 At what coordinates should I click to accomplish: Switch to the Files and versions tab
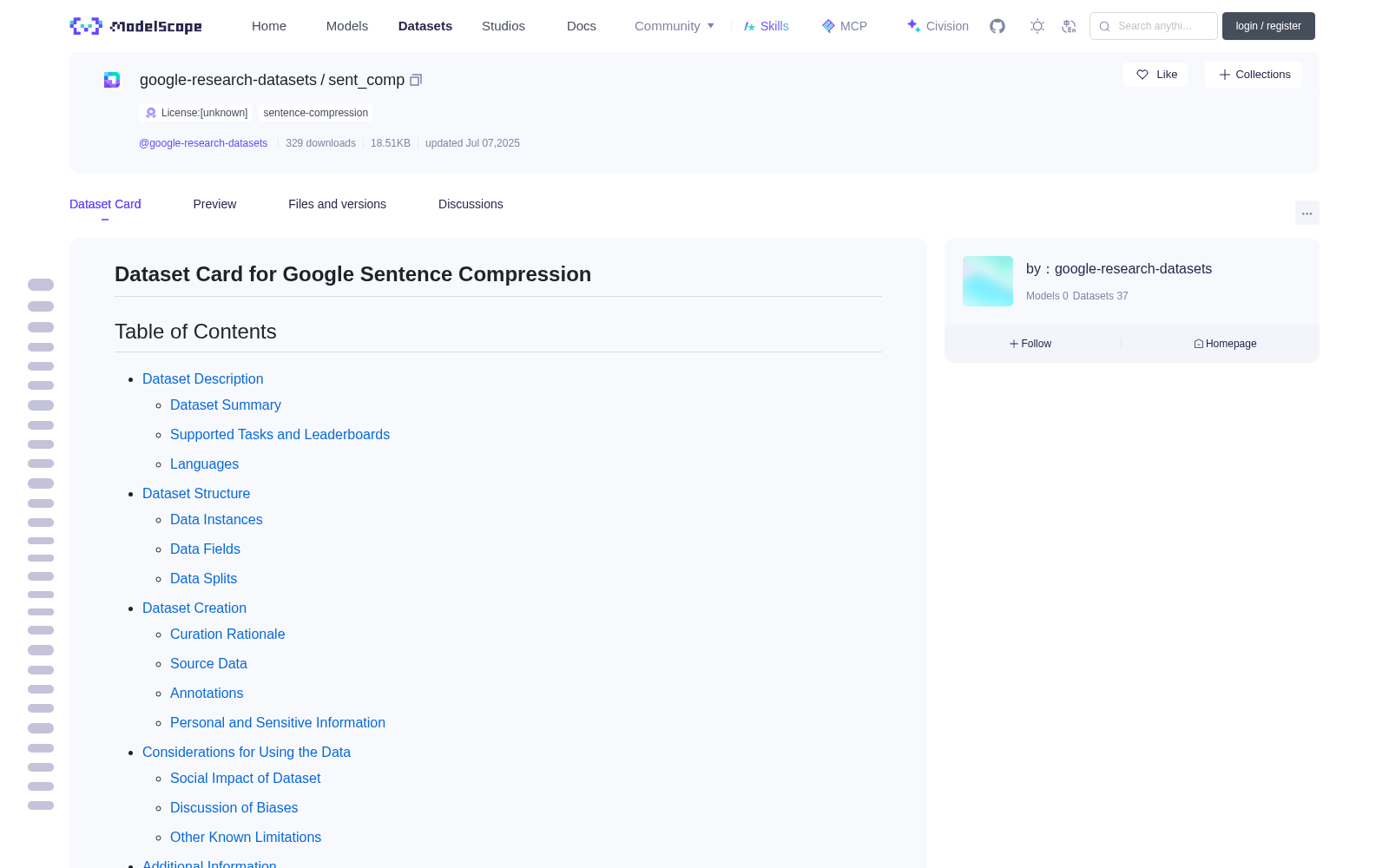click(x=337, y=204)
